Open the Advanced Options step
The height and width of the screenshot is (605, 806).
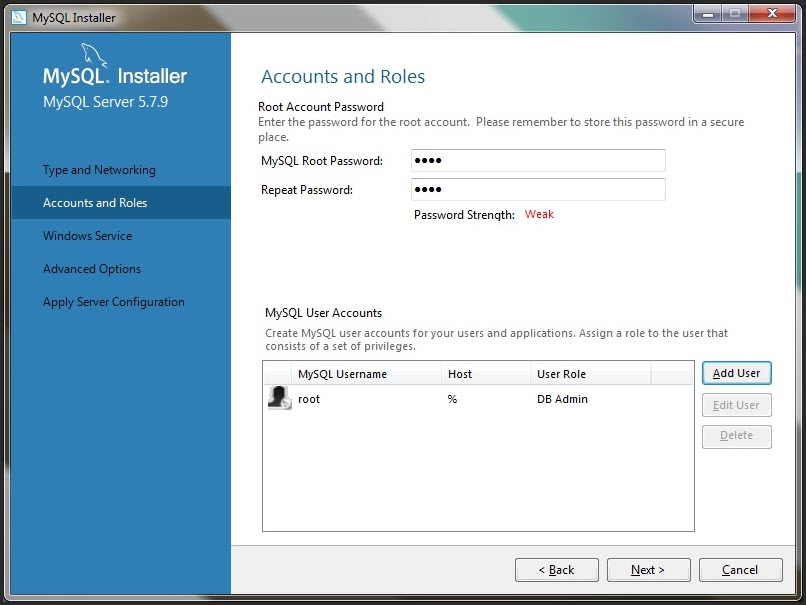coord(92,268)
